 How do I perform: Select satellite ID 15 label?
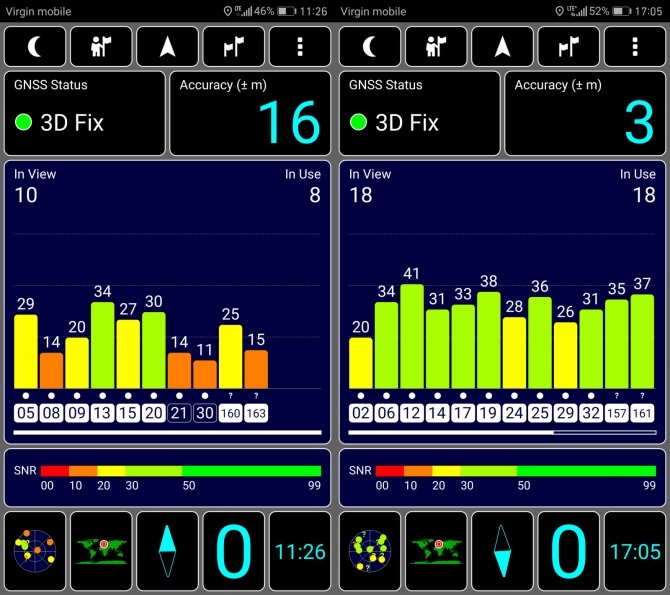click(128, 413)
